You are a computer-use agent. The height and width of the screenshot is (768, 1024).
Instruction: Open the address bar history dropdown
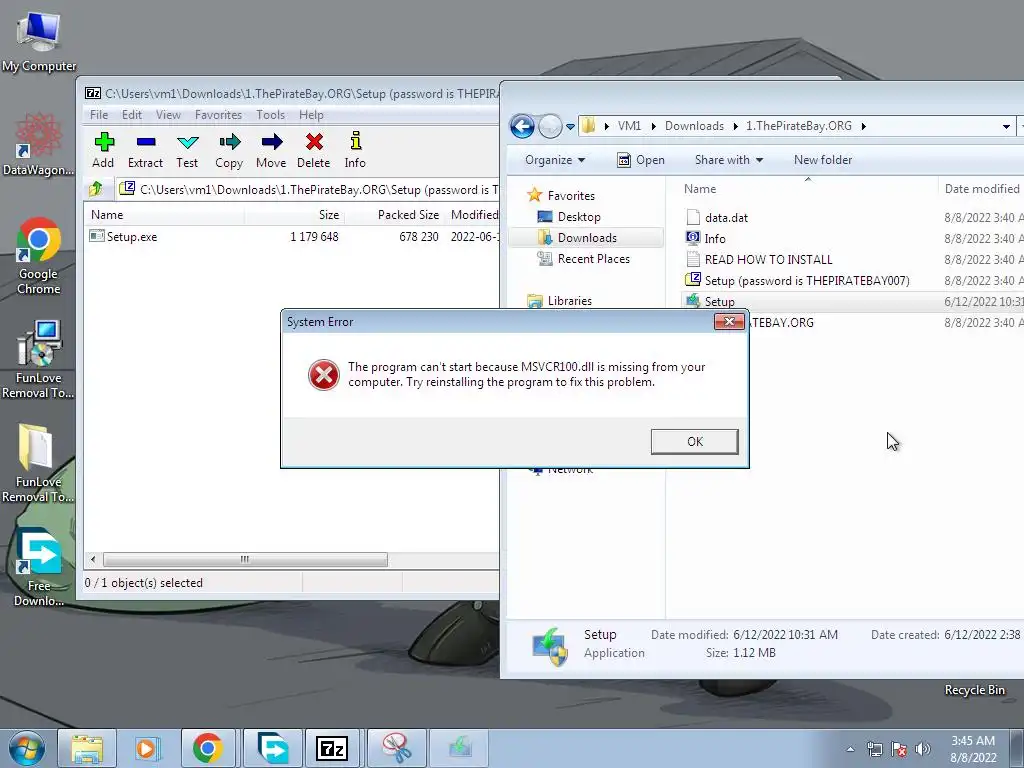point(1006,127)
